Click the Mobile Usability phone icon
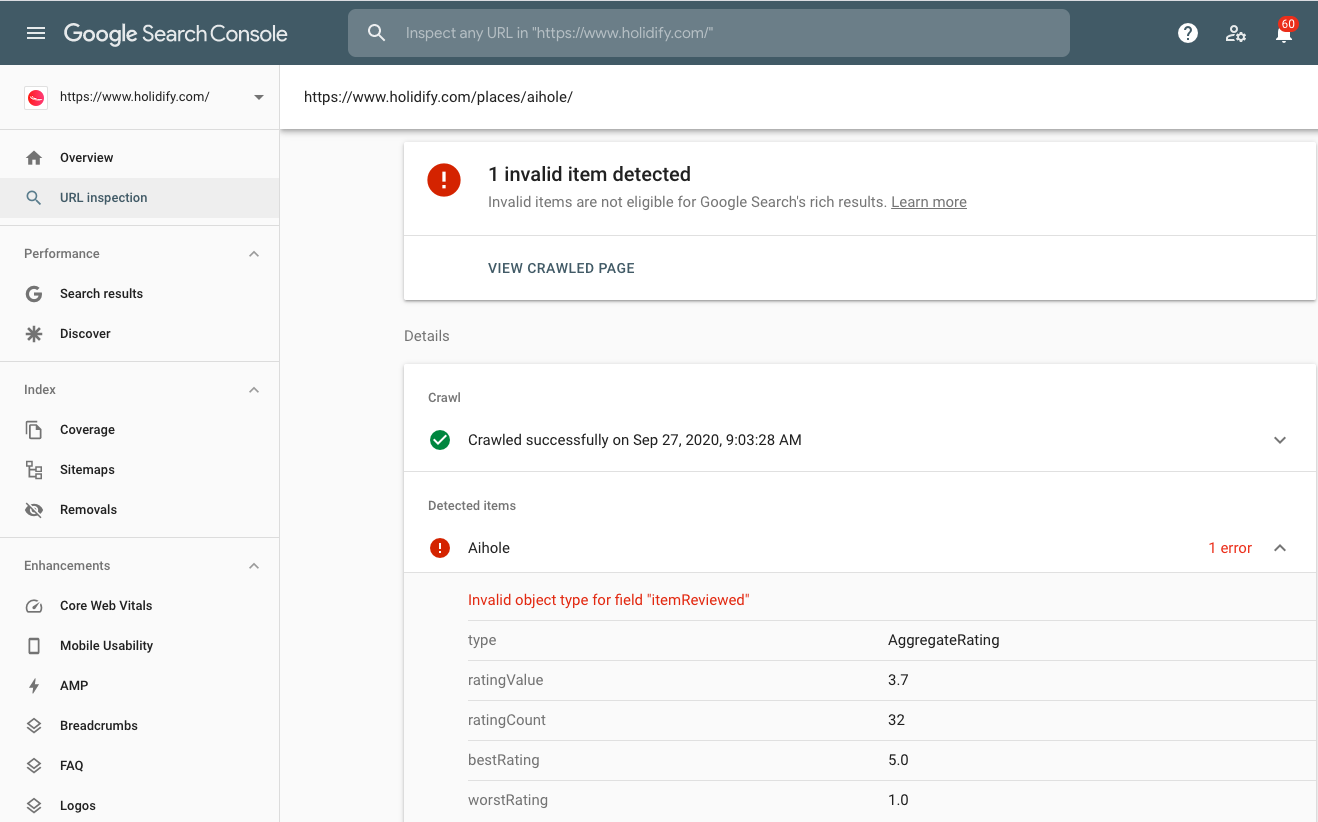 (x=34, y=646)
